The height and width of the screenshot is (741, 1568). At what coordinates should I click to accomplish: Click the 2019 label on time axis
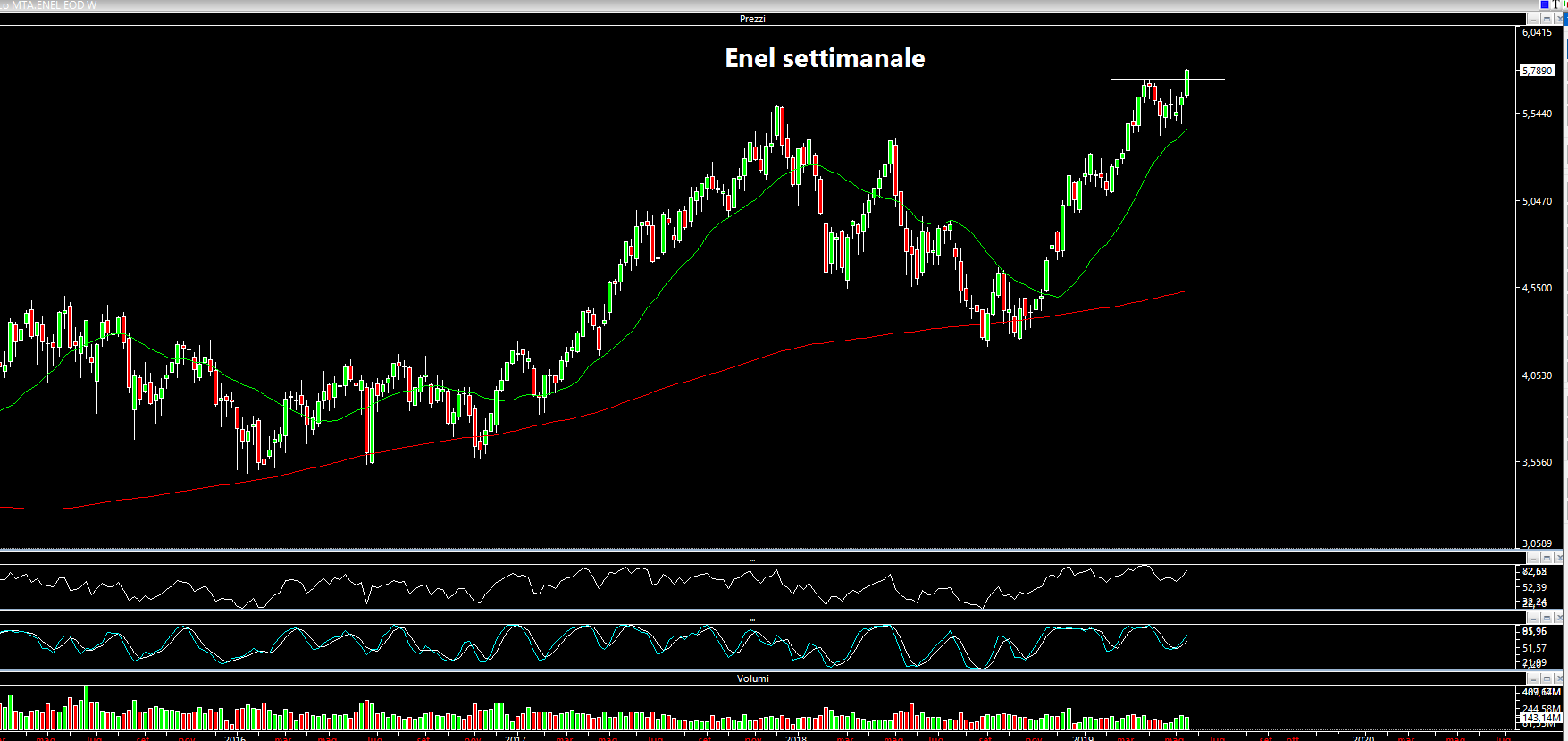tap(1083, 737)
